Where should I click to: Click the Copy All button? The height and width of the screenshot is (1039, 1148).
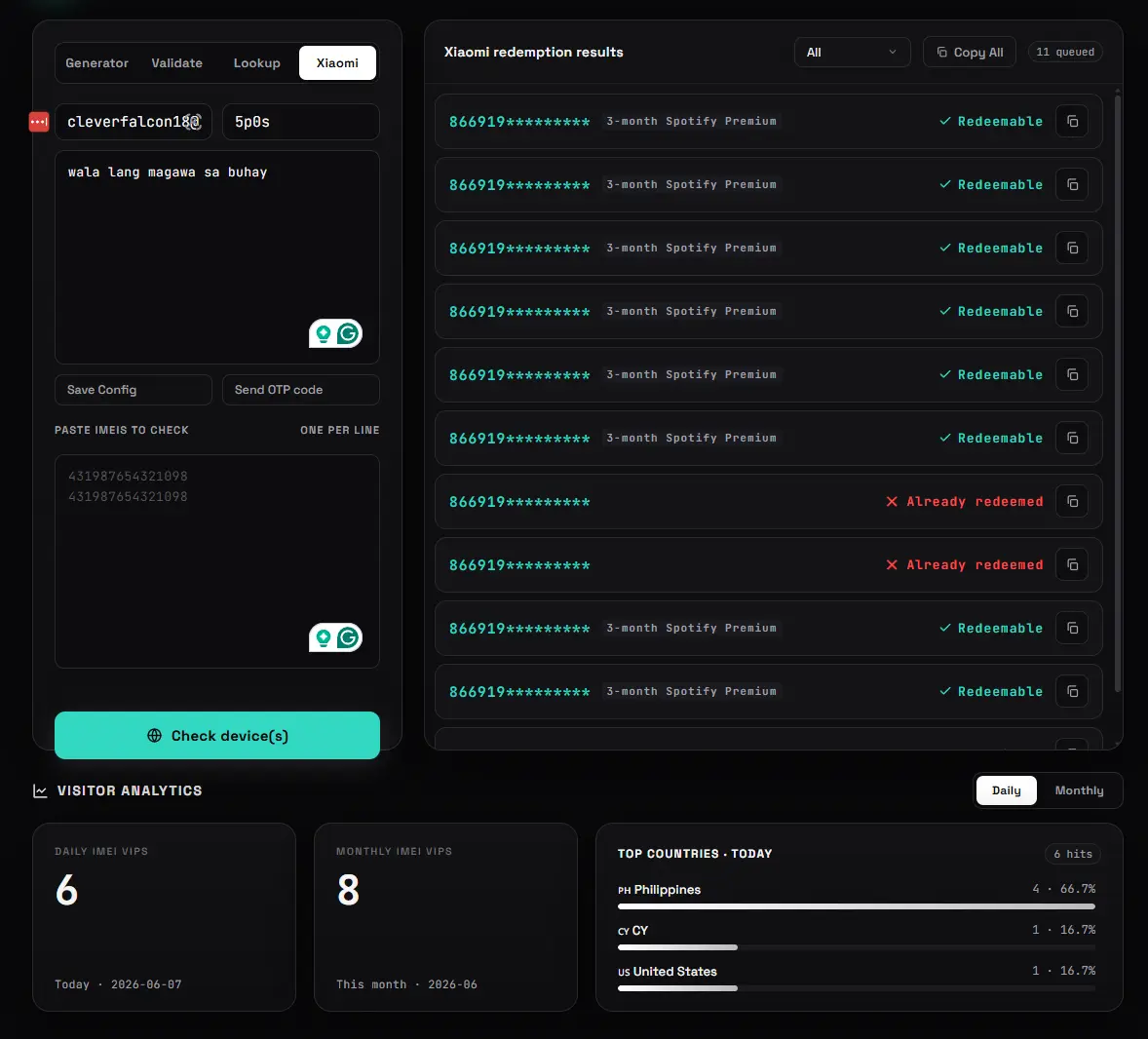pos(970,52)
